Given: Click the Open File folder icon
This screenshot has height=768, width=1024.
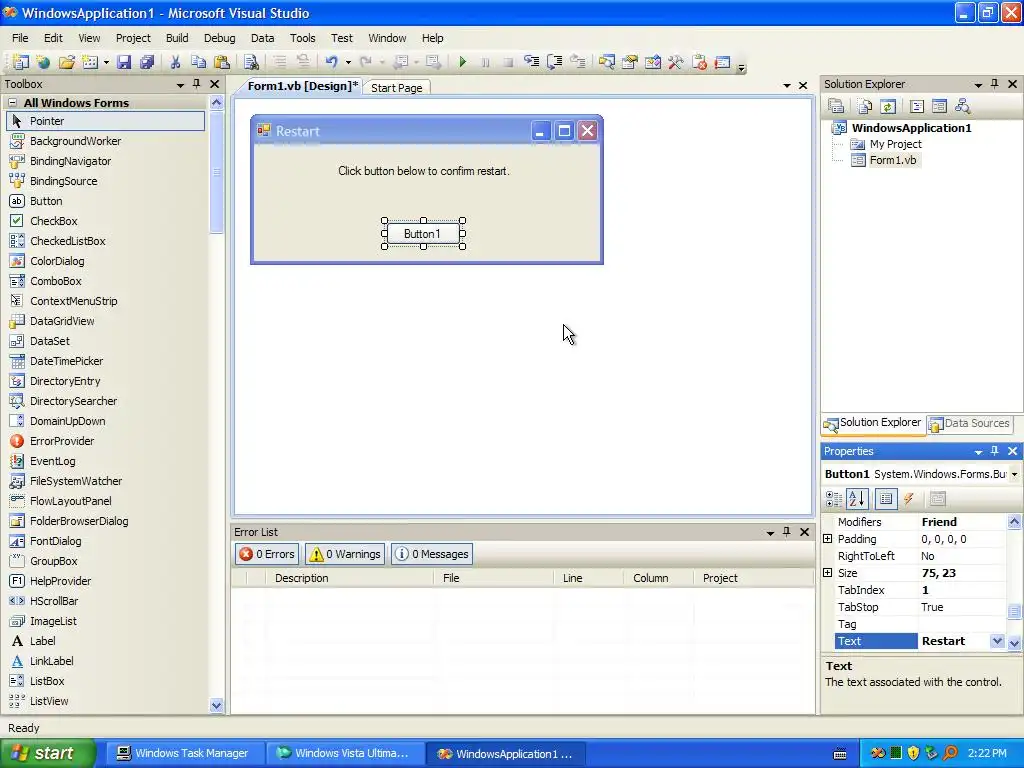Looking at the screenshot, I should click(67, 62).
